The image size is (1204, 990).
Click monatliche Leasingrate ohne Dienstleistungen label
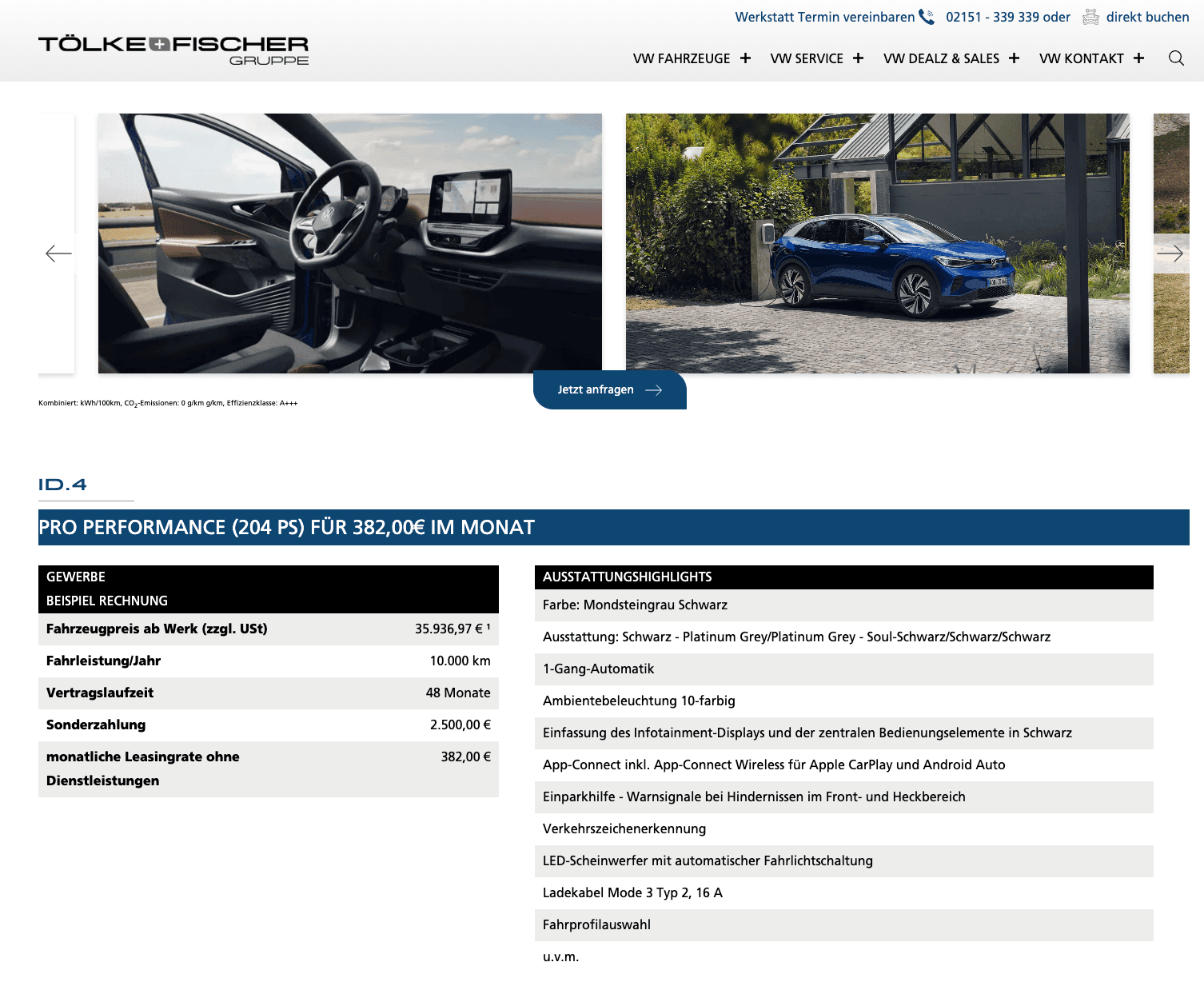click(143, 768)
